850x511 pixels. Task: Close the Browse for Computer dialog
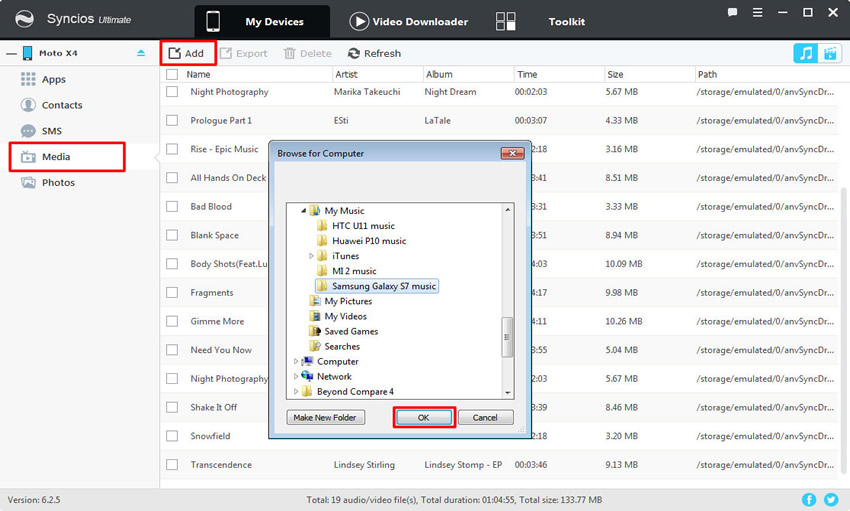point(512,153)
